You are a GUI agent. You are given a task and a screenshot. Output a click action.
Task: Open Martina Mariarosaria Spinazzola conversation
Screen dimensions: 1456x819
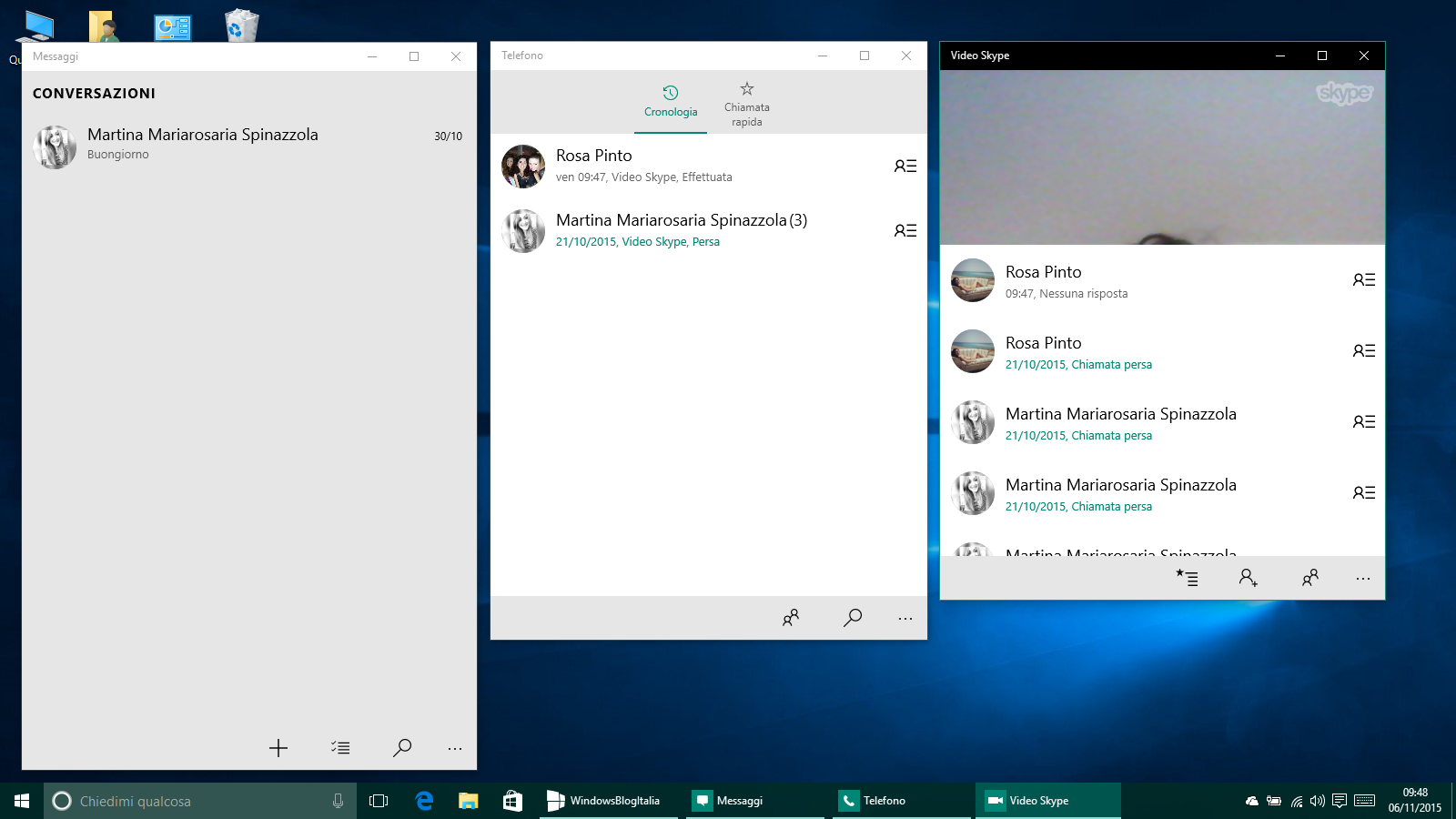pos(249,146)
